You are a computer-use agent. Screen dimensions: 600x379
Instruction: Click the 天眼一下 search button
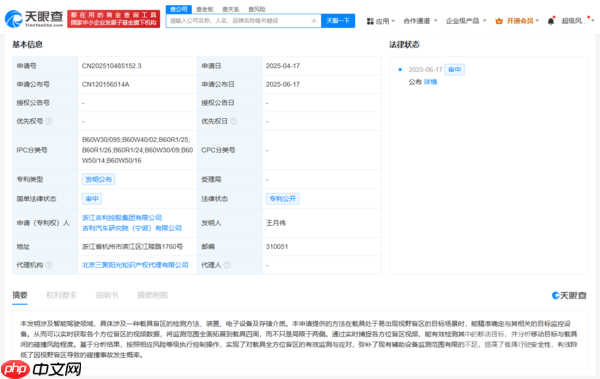(x=338, y=21)
